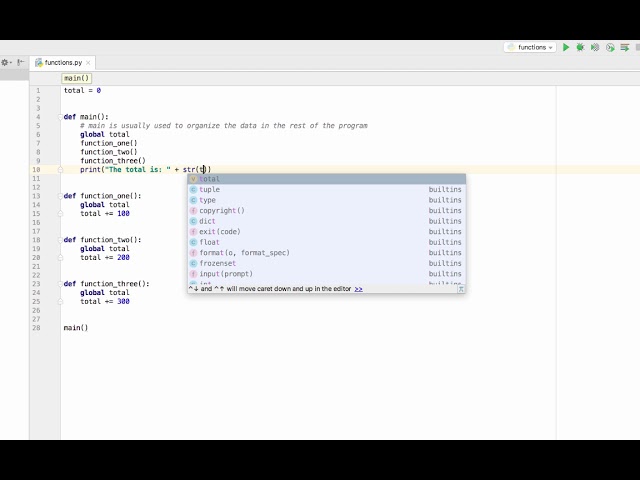The image size is (640, 480).
Task: Click the function_two() call on line 8
Action: click(x=109, y=152)
